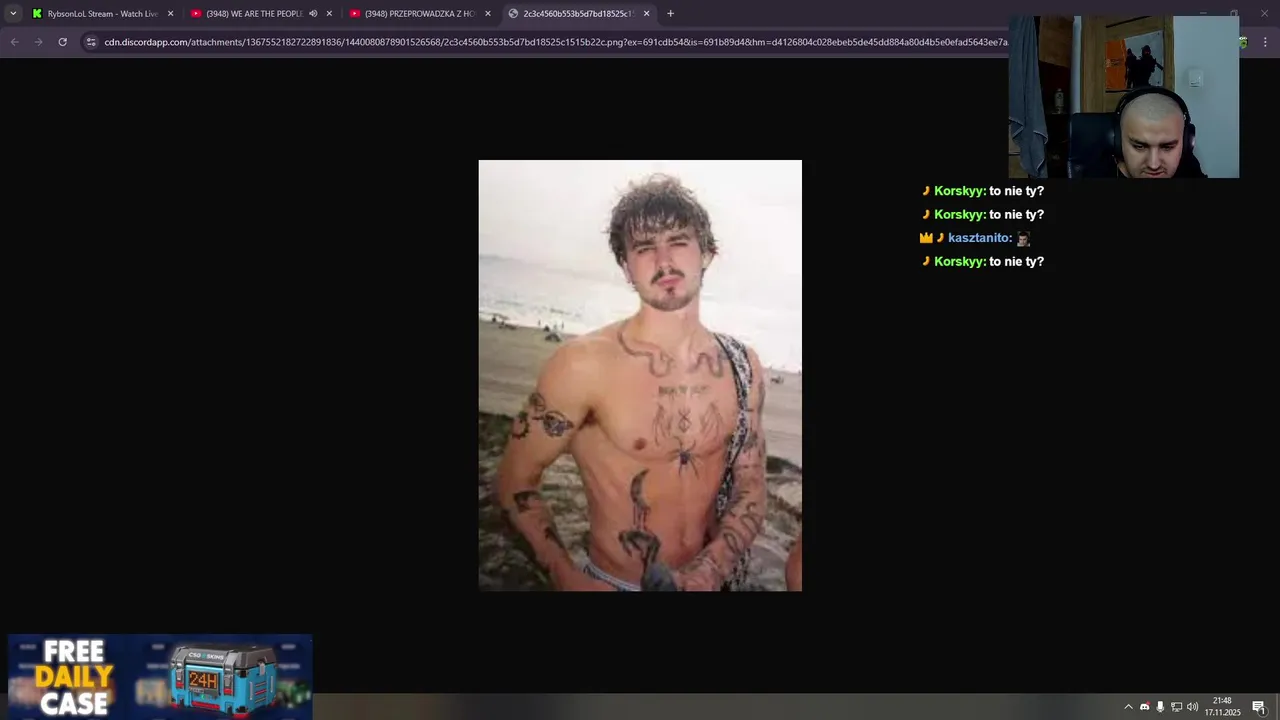This screenshot has height=720, width=1280.
Task: Close the 2c3c4560b553 image tab
Action: (x=646, y=13)
